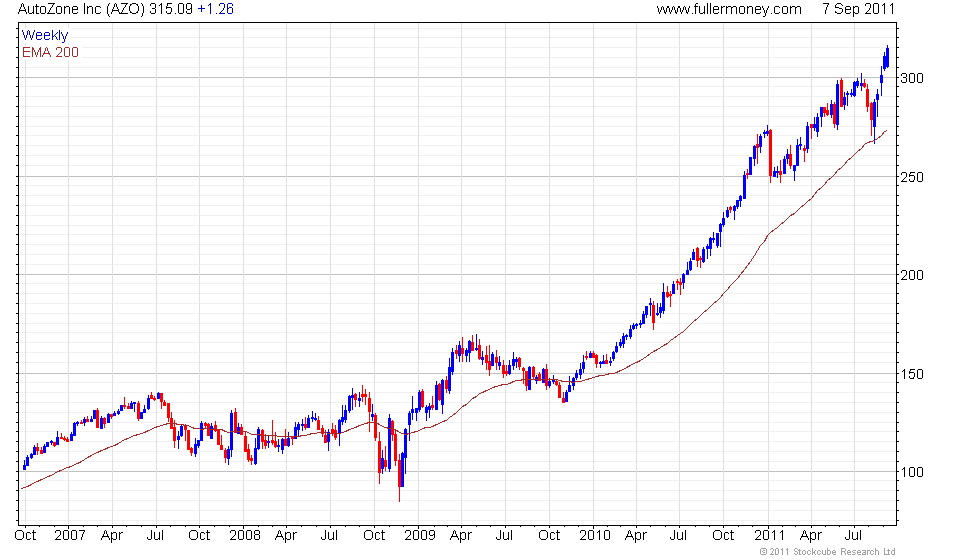Open the www.fullermoney.com link text
Image resolution: width=980 pixels, height=560 pixels.
tap(729, 9)
